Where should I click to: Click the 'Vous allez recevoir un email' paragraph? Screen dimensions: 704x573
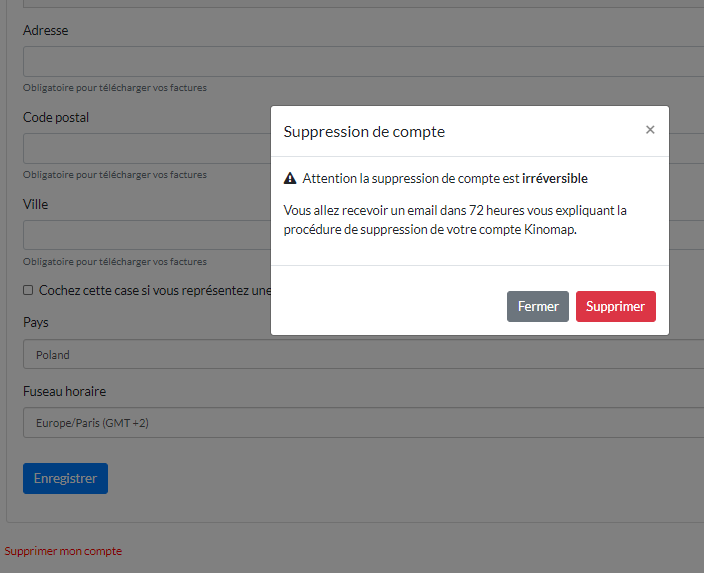[x=455, y=220]
